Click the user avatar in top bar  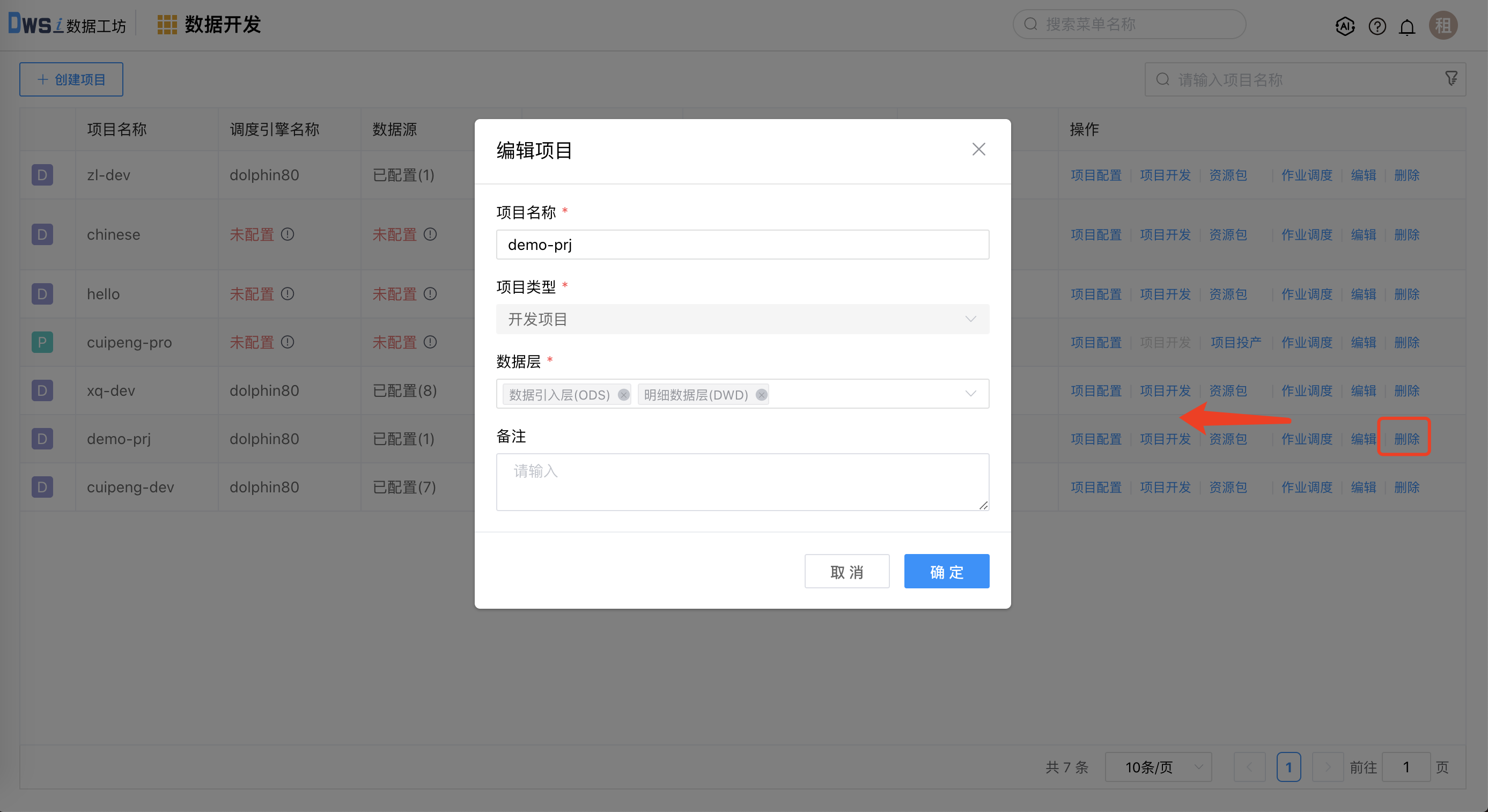[1442, 26]
